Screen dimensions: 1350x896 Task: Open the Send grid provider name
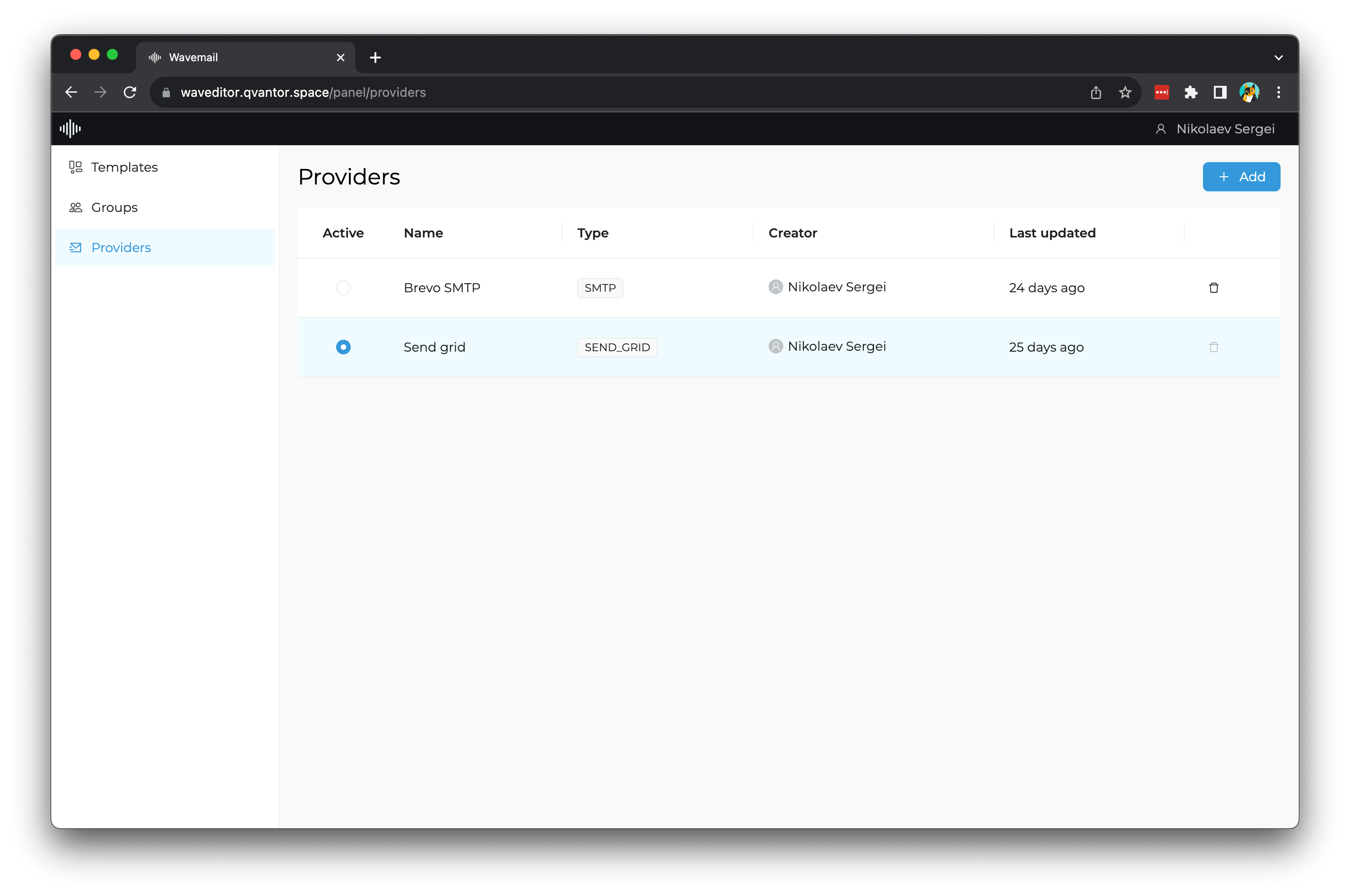point(434,347)
